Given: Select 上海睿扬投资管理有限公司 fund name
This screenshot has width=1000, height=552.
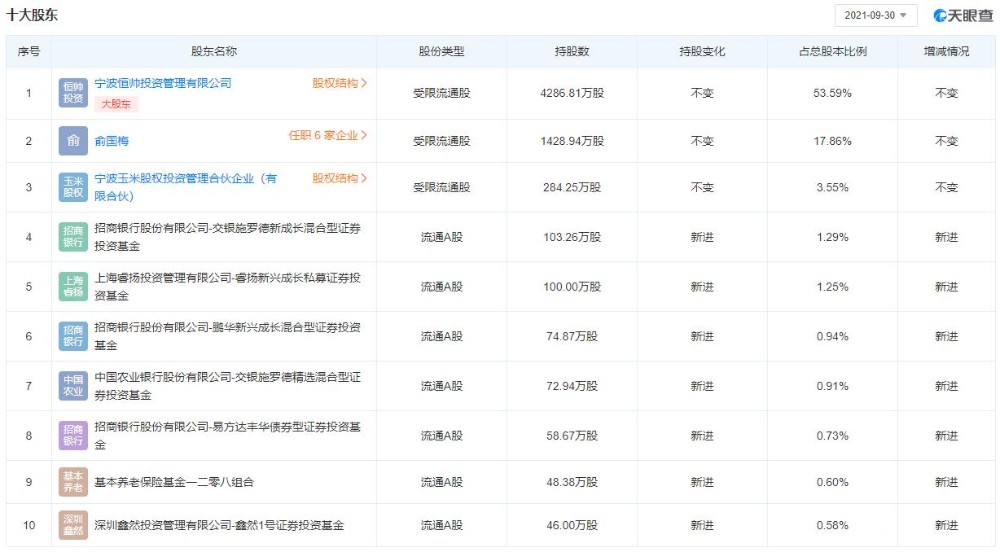Looking at the screenshot, I should click(x=228, y=287).
